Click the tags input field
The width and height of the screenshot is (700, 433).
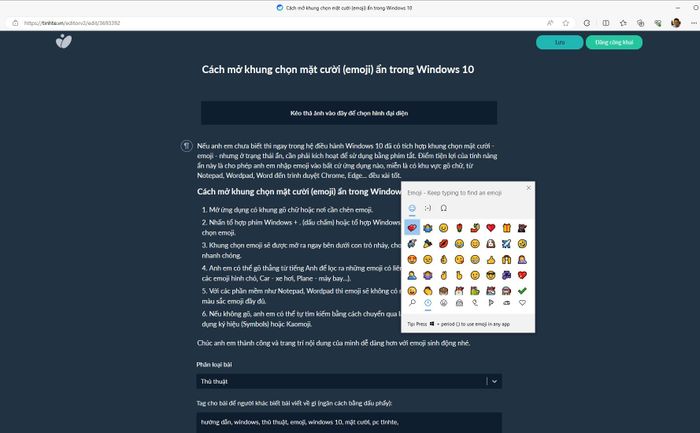pos(349,422)
